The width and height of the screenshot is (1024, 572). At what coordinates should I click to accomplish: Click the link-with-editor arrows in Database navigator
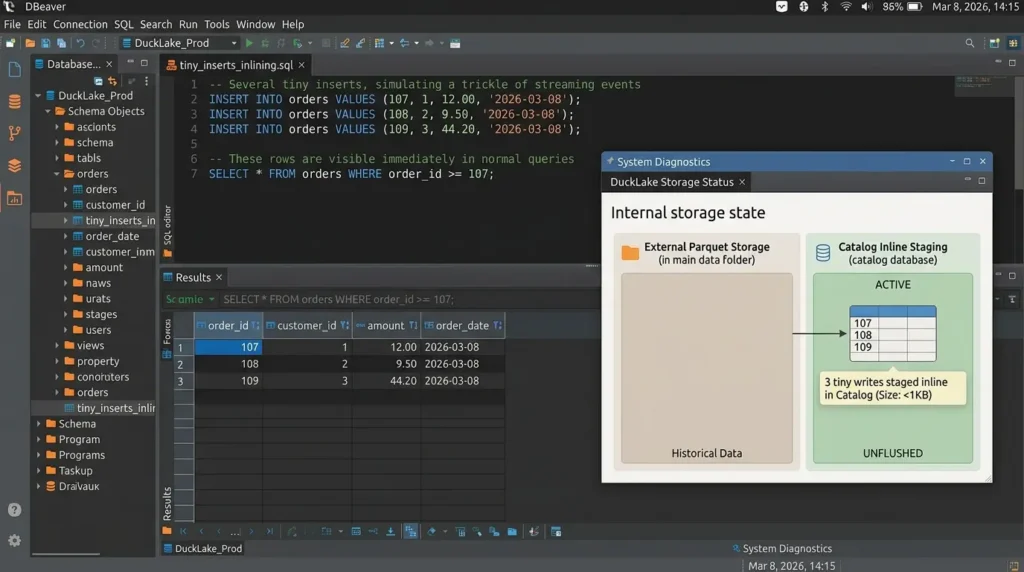coord(112,81)
